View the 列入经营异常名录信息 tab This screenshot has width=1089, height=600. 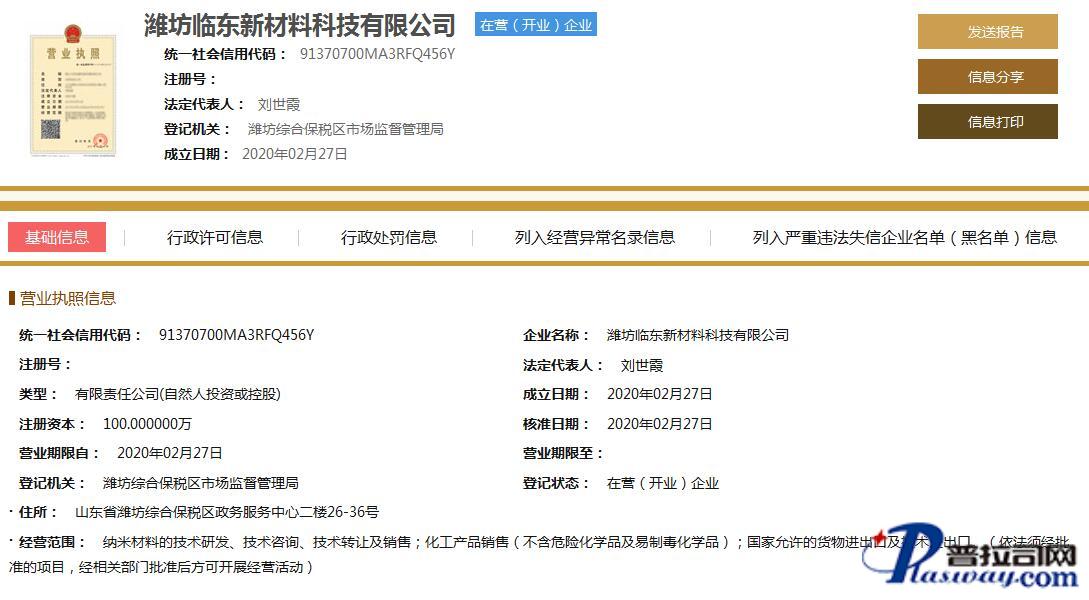pos(595,237)
